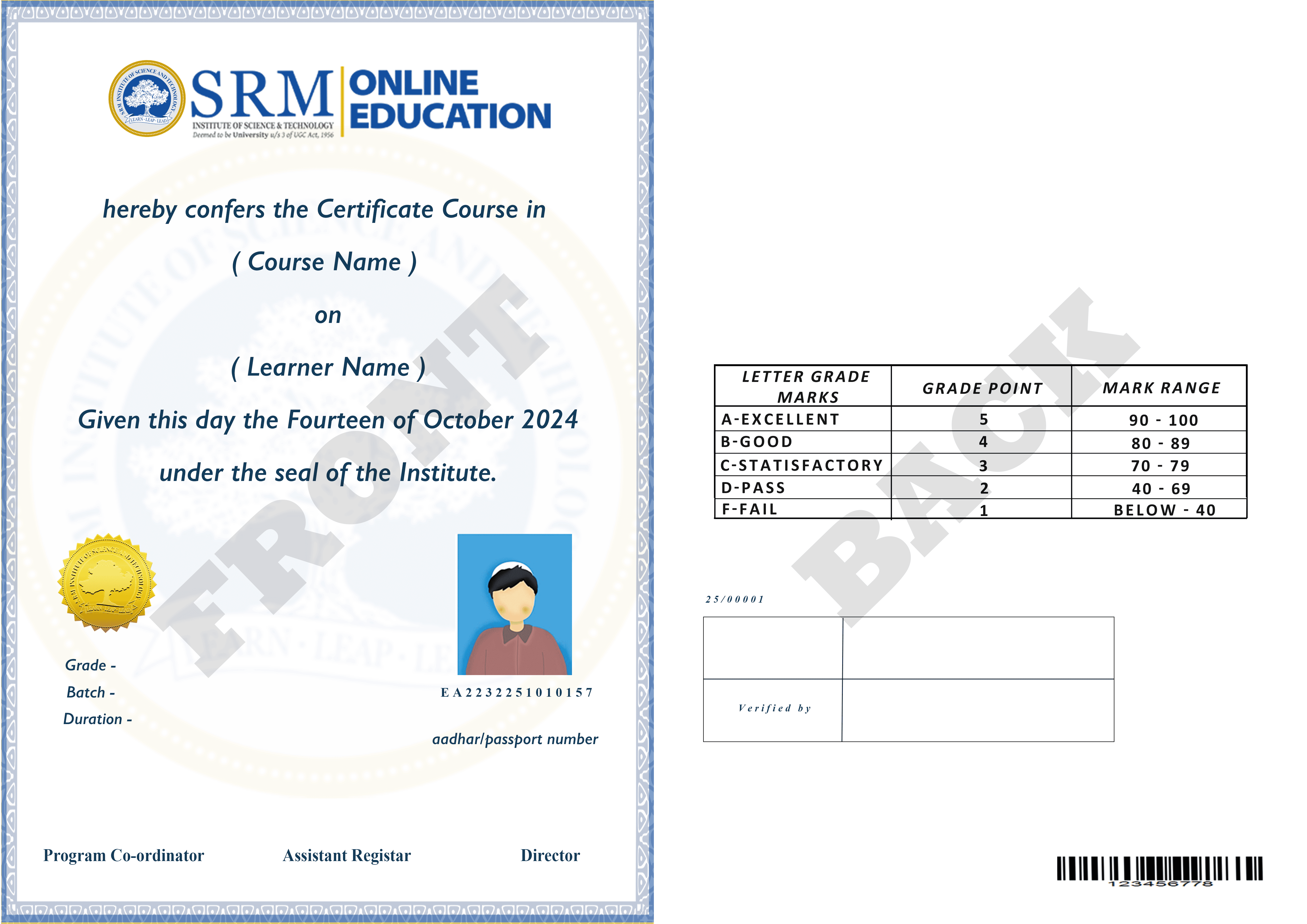The height and width of the screenshot is (924, 1307).
Task: Select the 'B-GOOD' table cell
Action: click(x=803, y=442)
